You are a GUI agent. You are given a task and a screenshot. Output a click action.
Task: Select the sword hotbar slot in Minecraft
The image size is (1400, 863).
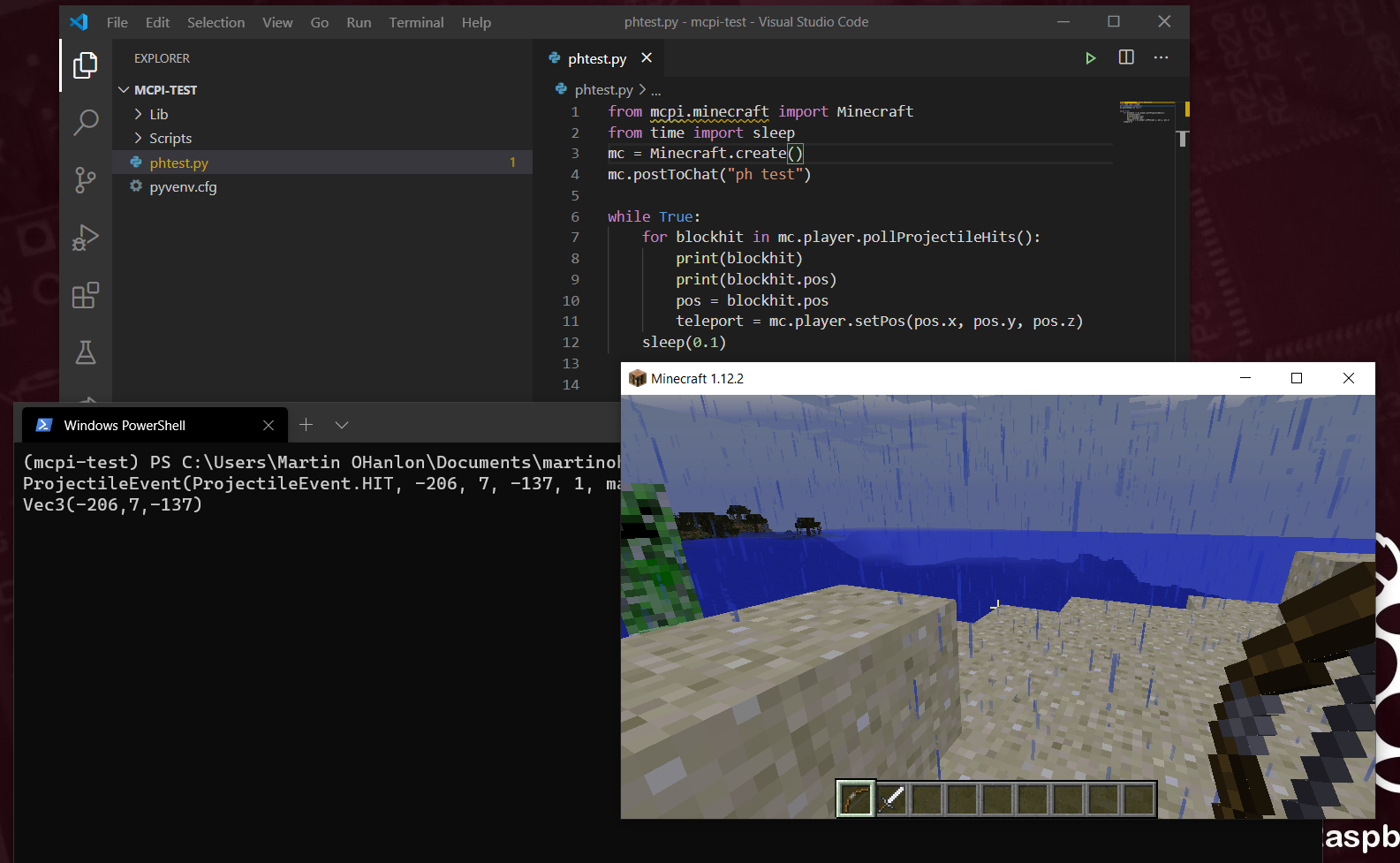coord(891,799)
